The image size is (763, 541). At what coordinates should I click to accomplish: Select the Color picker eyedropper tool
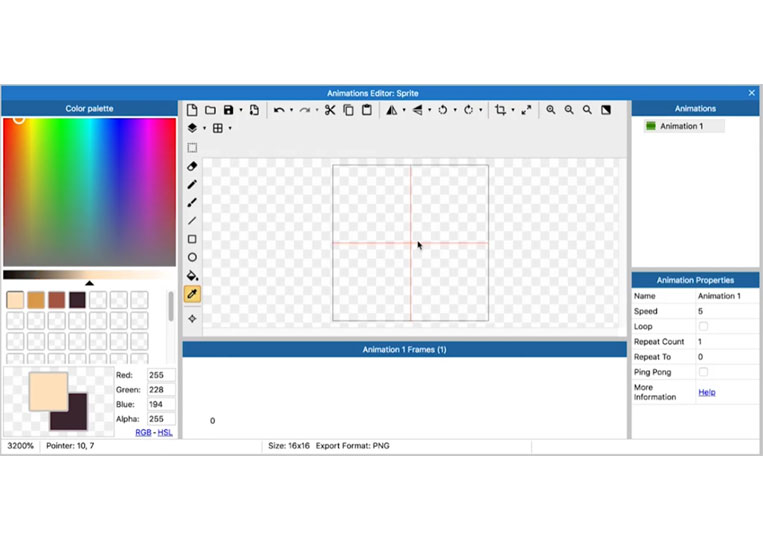click(x=192, y=294)
